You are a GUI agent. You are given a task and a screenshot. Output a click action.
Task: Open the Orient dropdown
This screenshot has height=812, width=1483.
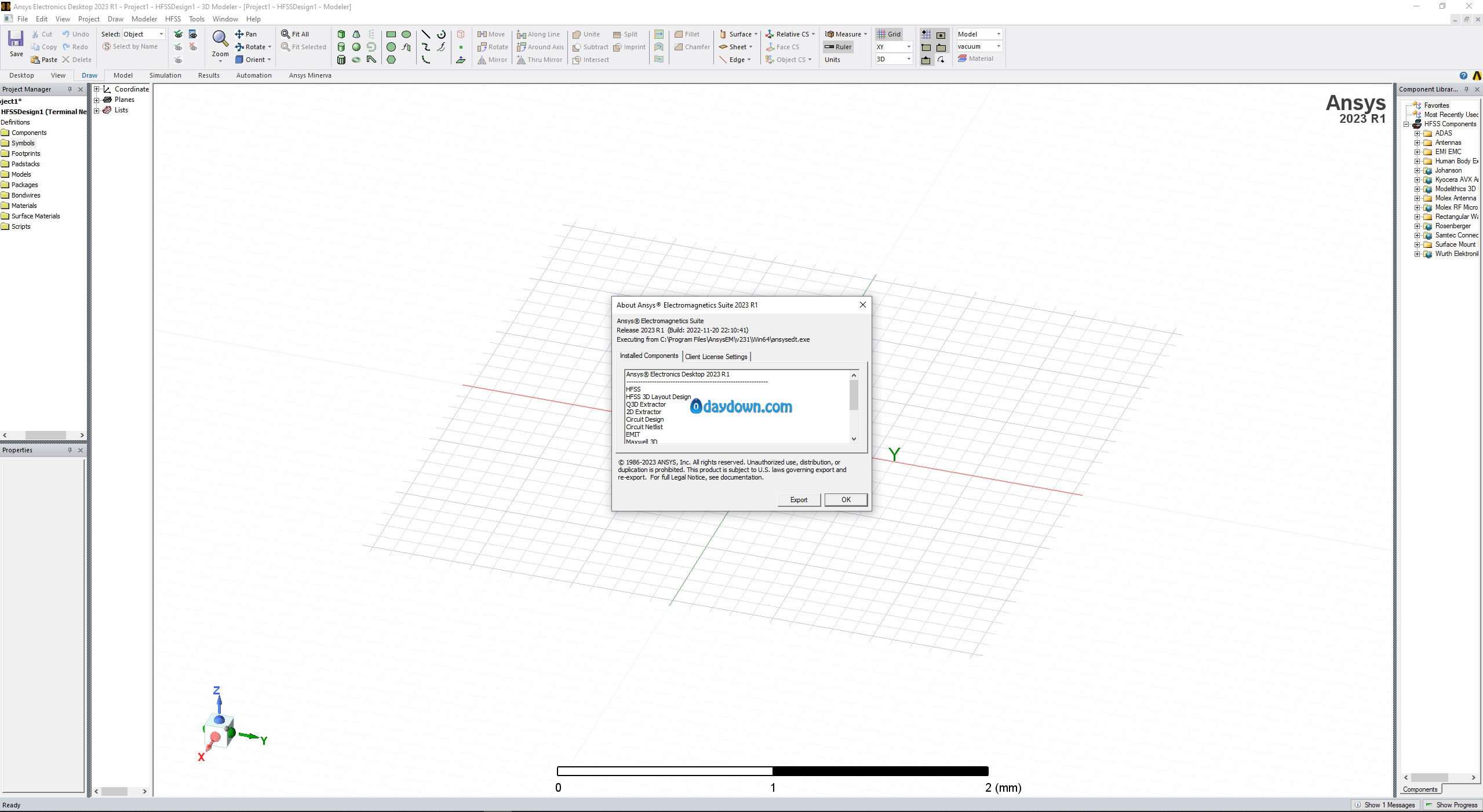tap(253, 60)
